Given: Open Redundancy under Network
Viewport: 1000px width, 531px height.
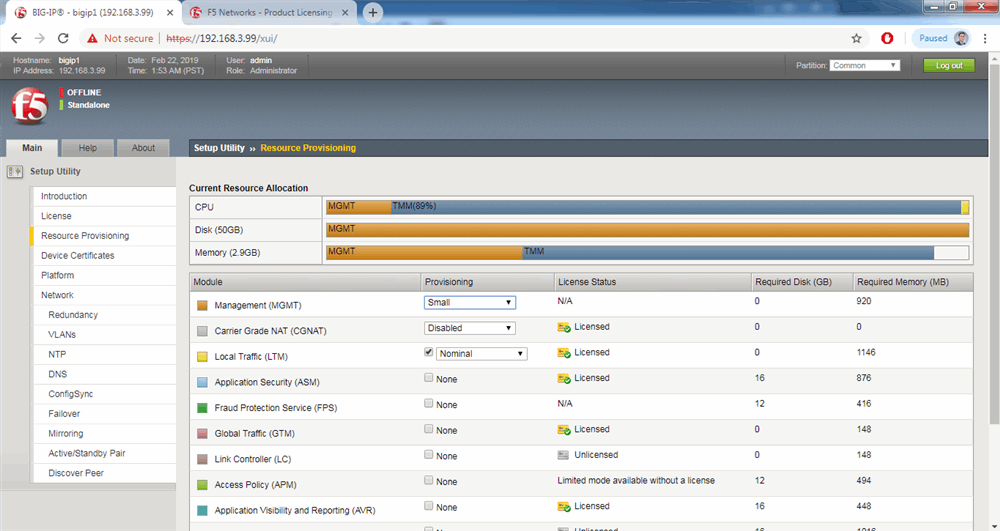Looking at the screenshot, I should click(104, 315).
